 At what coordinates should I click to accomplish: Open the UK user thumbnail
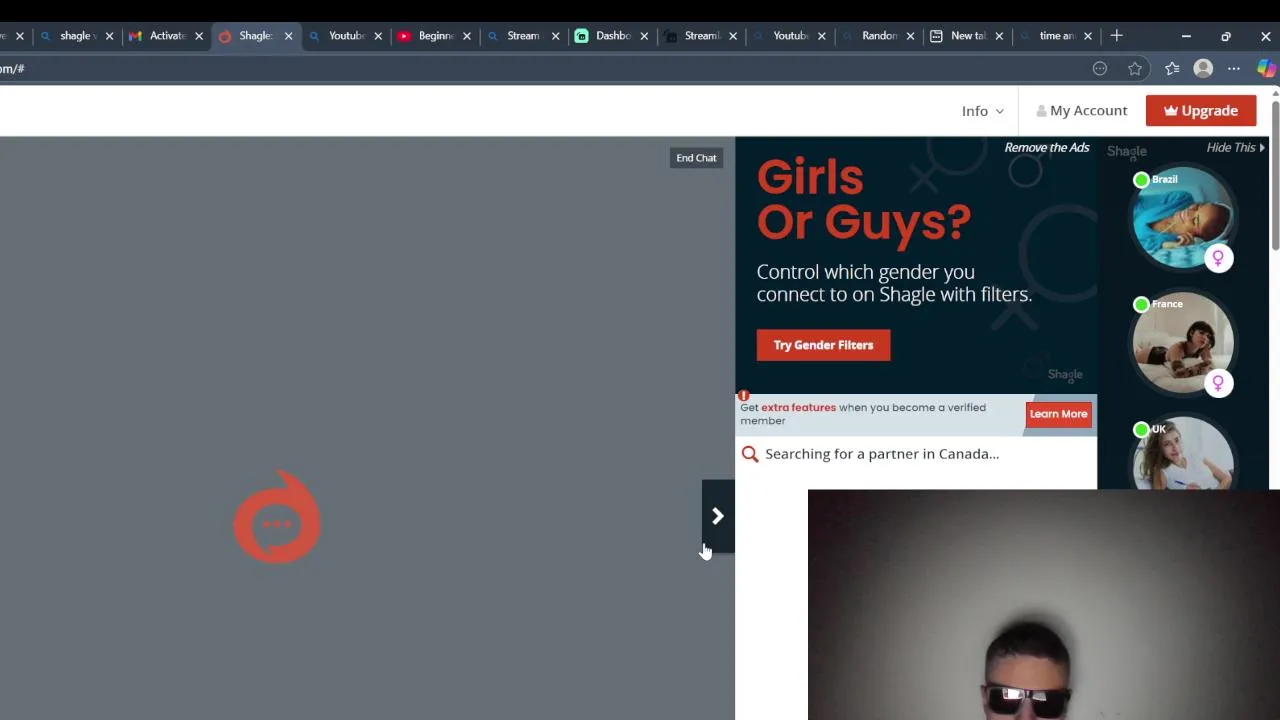tap(1182, 454)
